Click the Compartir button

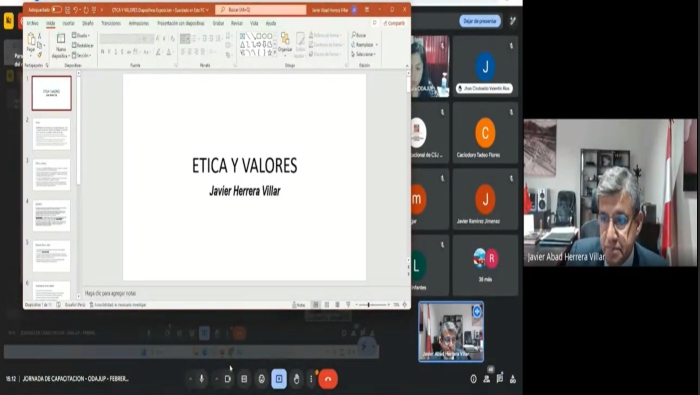pos(394,23)
